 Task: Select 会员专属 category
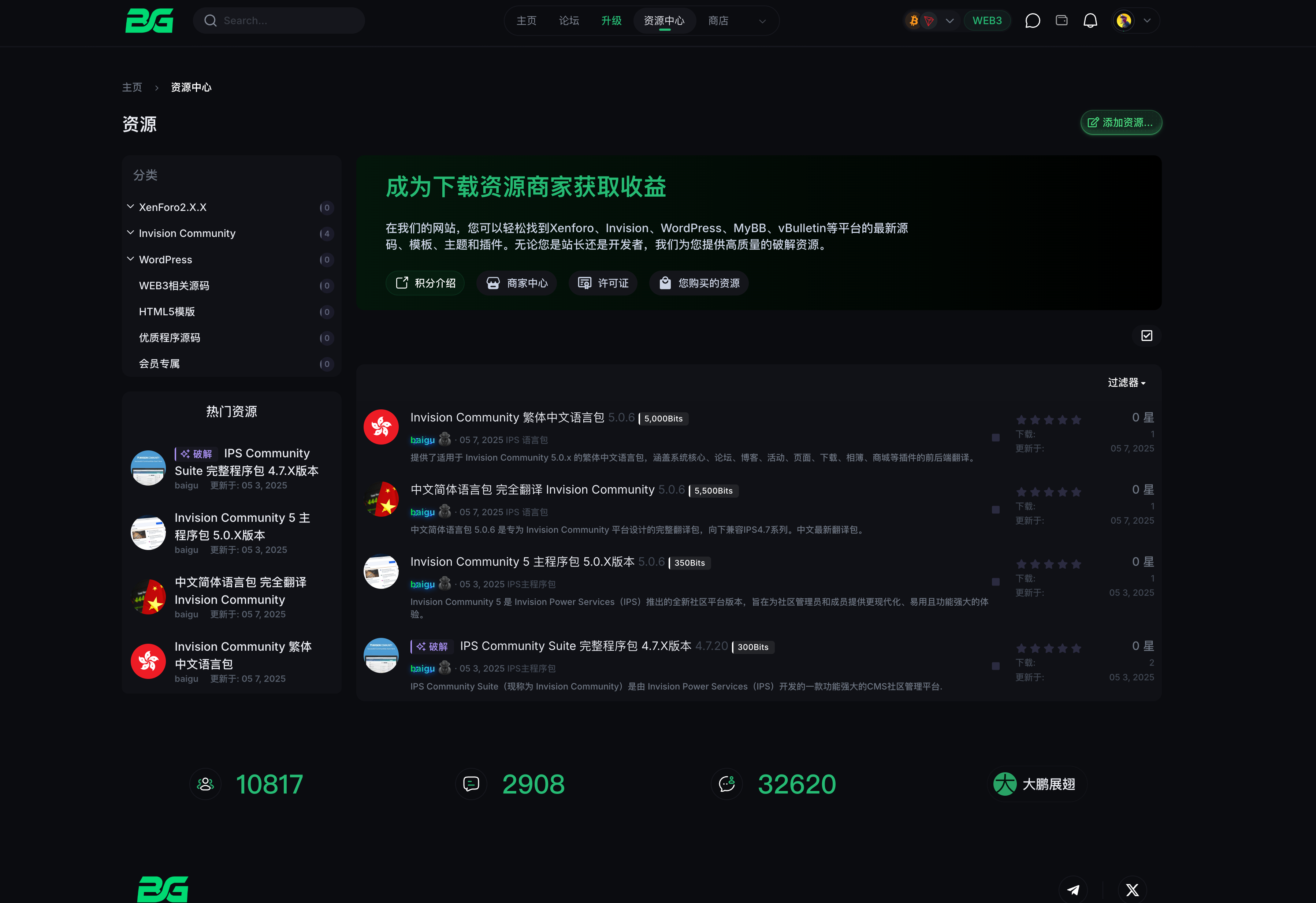click(x=159, y=364)
